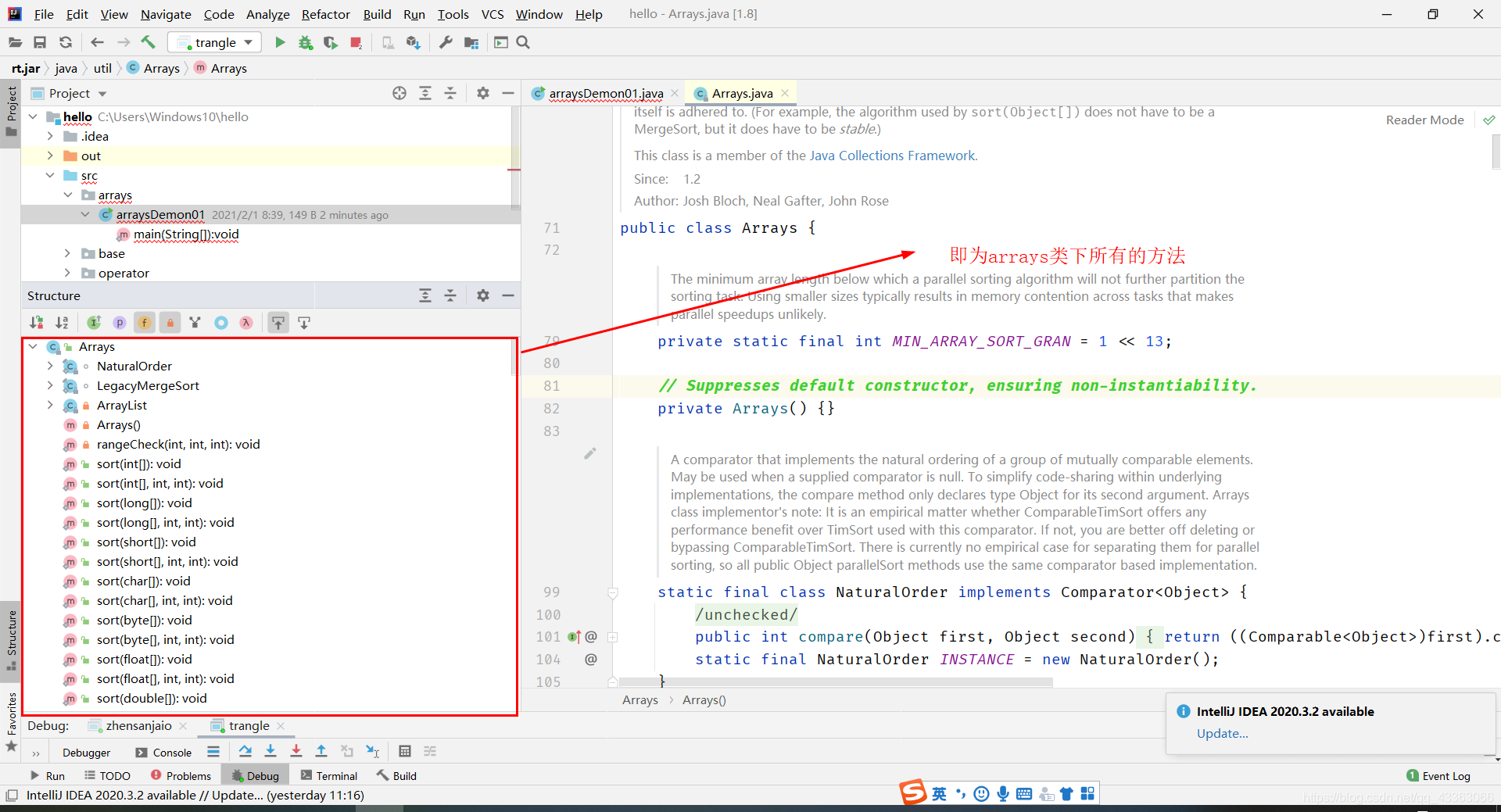
Task: Expand the operator package
Action: pyautogui.click(x=67, y=273)
